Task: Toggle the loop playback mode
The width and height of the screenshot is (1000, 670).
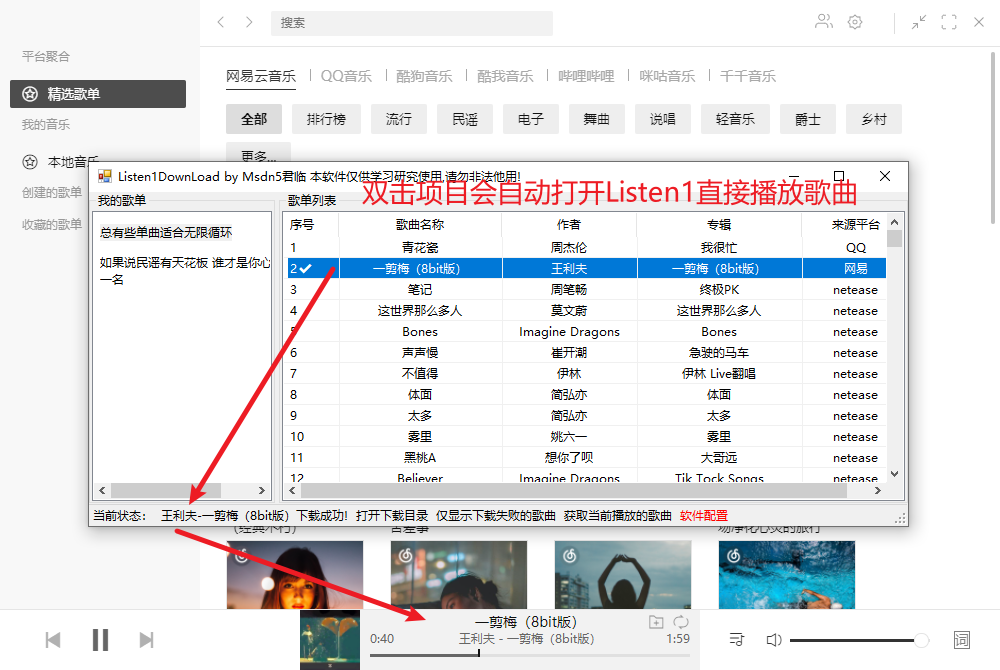Action: pos(681,622)
